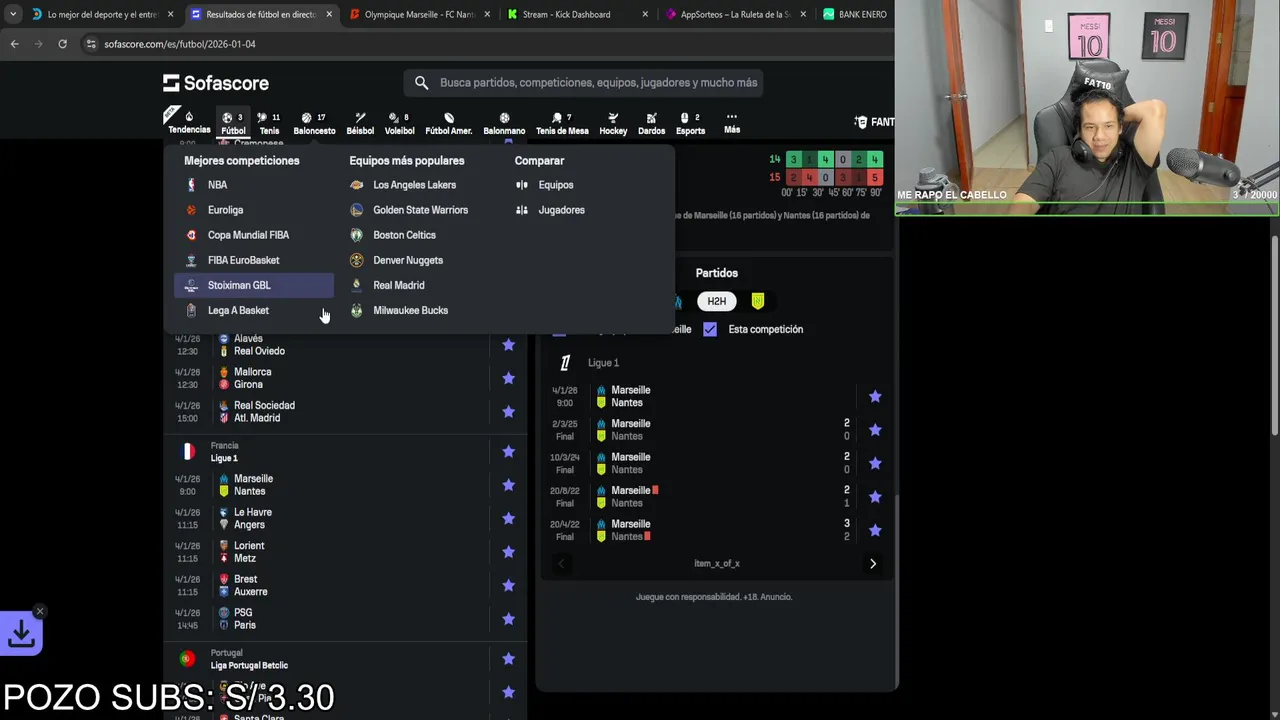
Task: Open Denver Nuggets team page
Action: click(407, 260)
